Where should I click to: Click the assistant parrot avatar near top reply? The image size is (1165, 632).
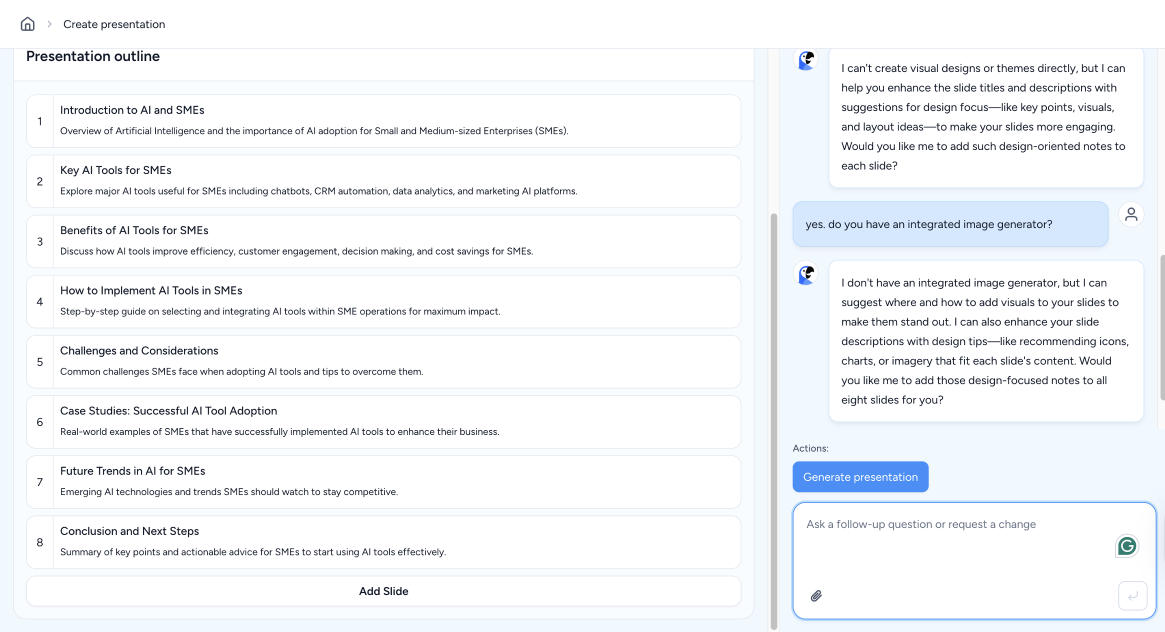(806, 60)
